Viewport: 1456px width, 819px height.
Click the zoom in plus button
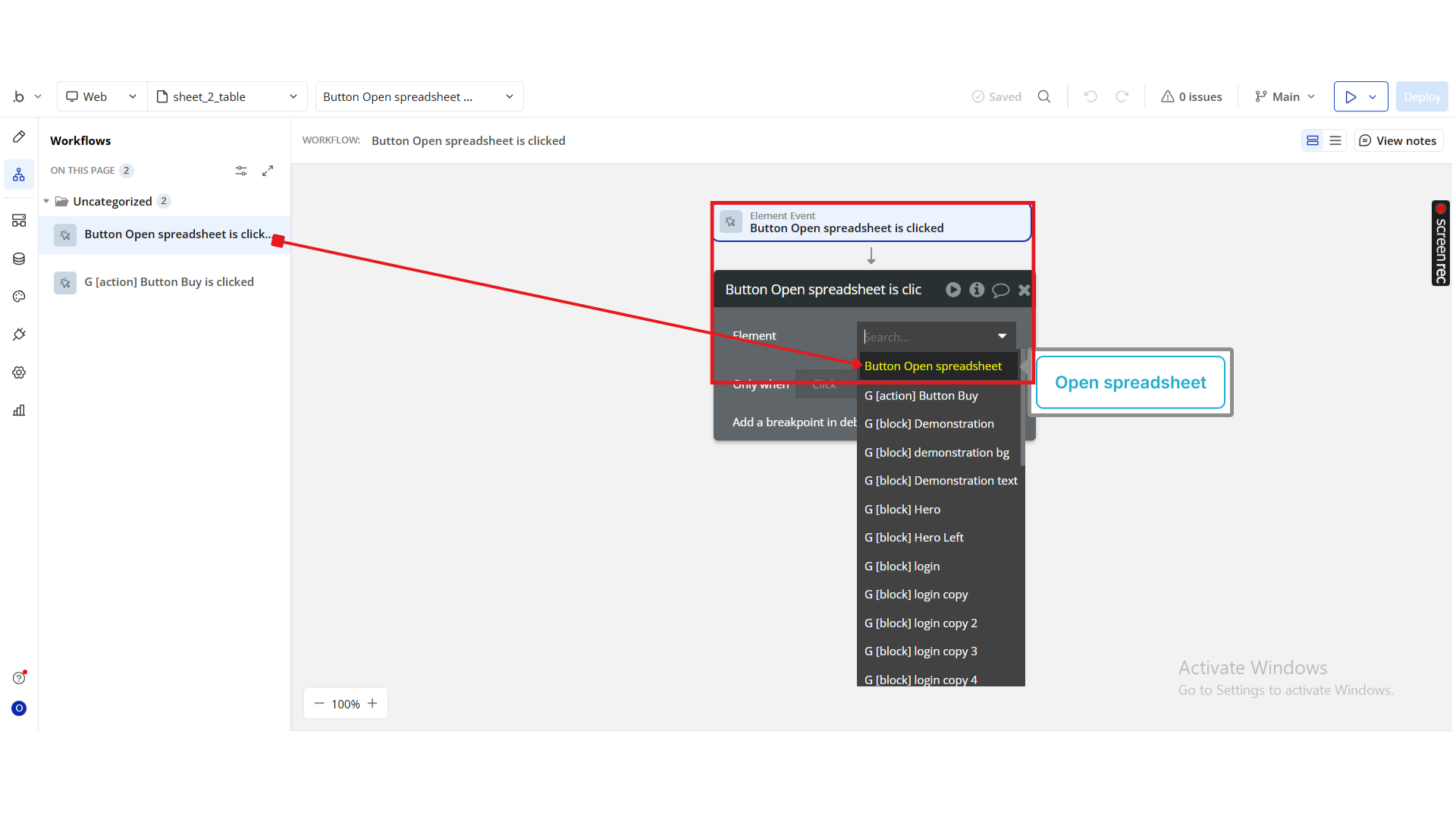point(372,704)
